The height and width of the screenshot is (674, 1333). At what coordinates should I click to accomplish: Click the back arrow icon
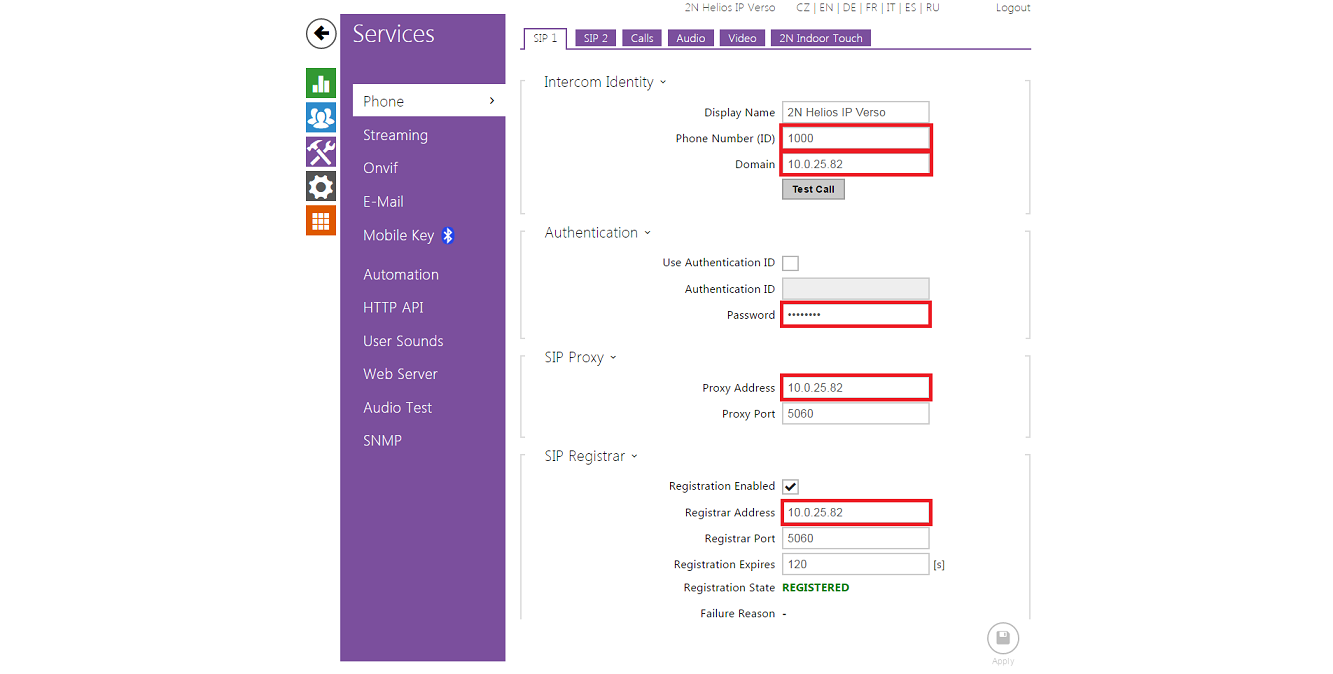tap(320, 33)
